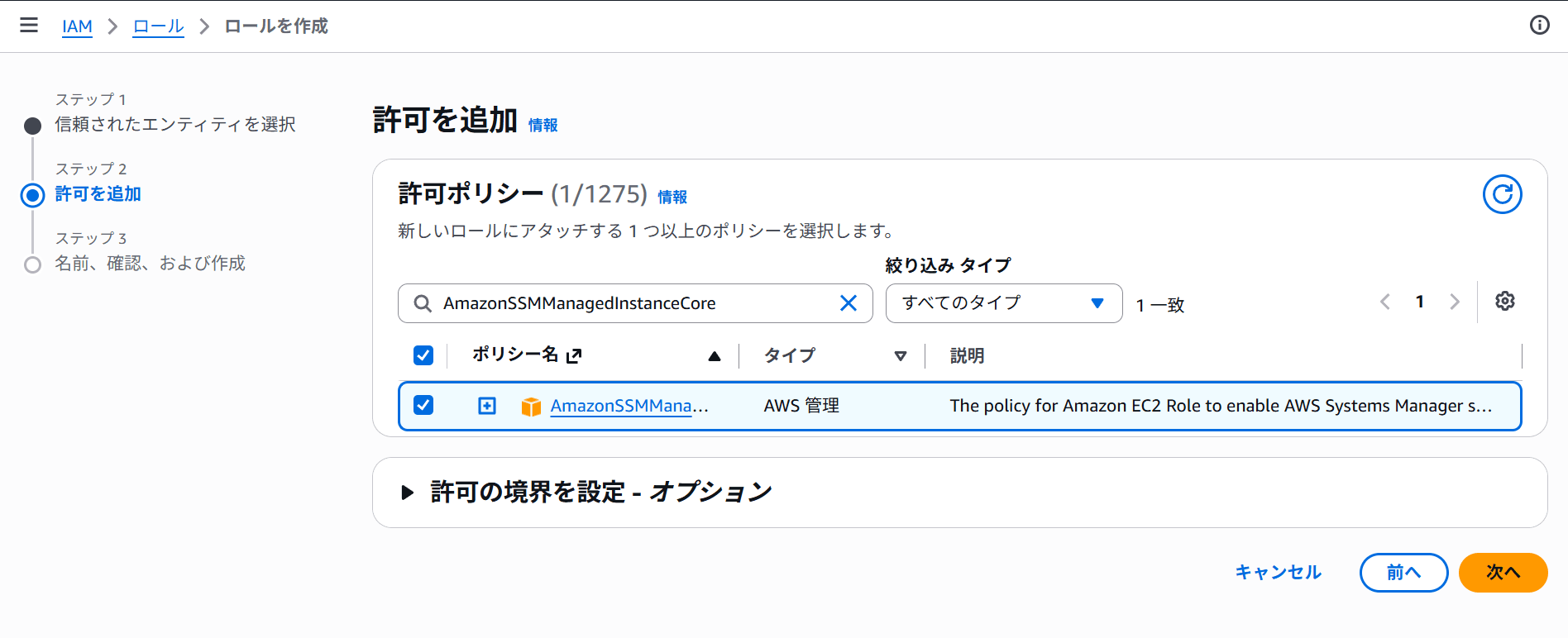The height and width of the screenshot is (638, 1568).
Task: Clear the policy search with the X icon
Action: click(x=848, y=303)
